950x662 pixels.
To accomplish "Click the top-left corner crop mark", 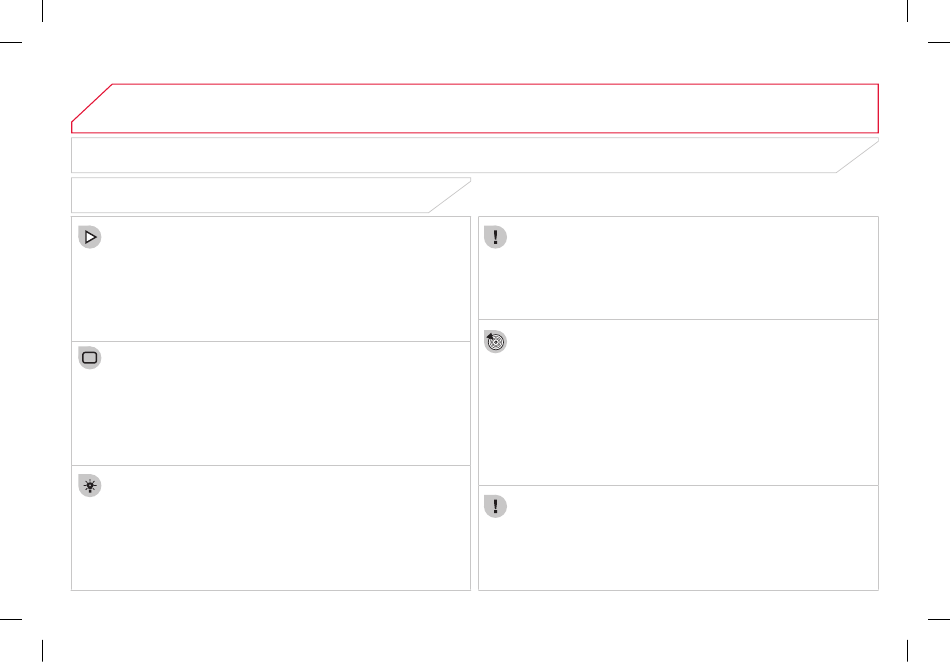I will coord(32,31).
